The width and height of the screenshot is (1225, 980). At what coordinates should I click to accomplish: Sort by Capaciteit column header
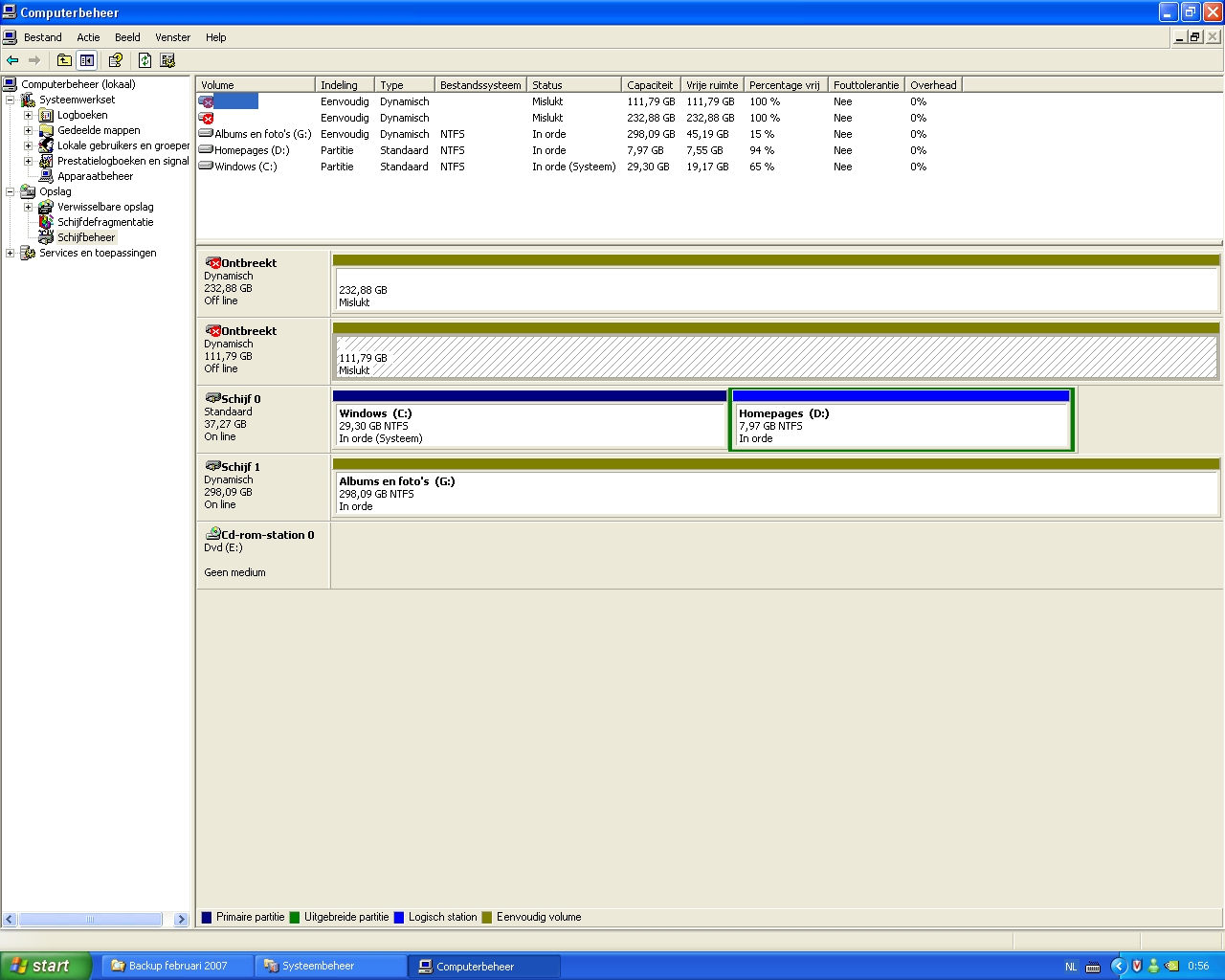(x=651, y=85)
